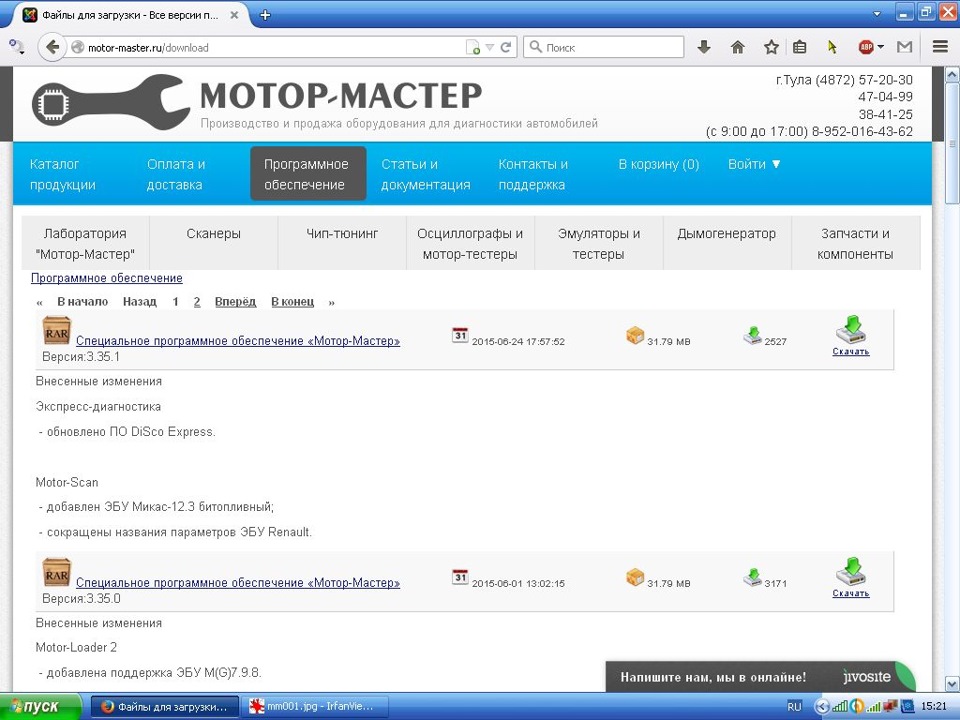The width and height of the screenshot is (960, 720).
Task: Open the software link for version 3.35.1
Action: click(238, 341)
